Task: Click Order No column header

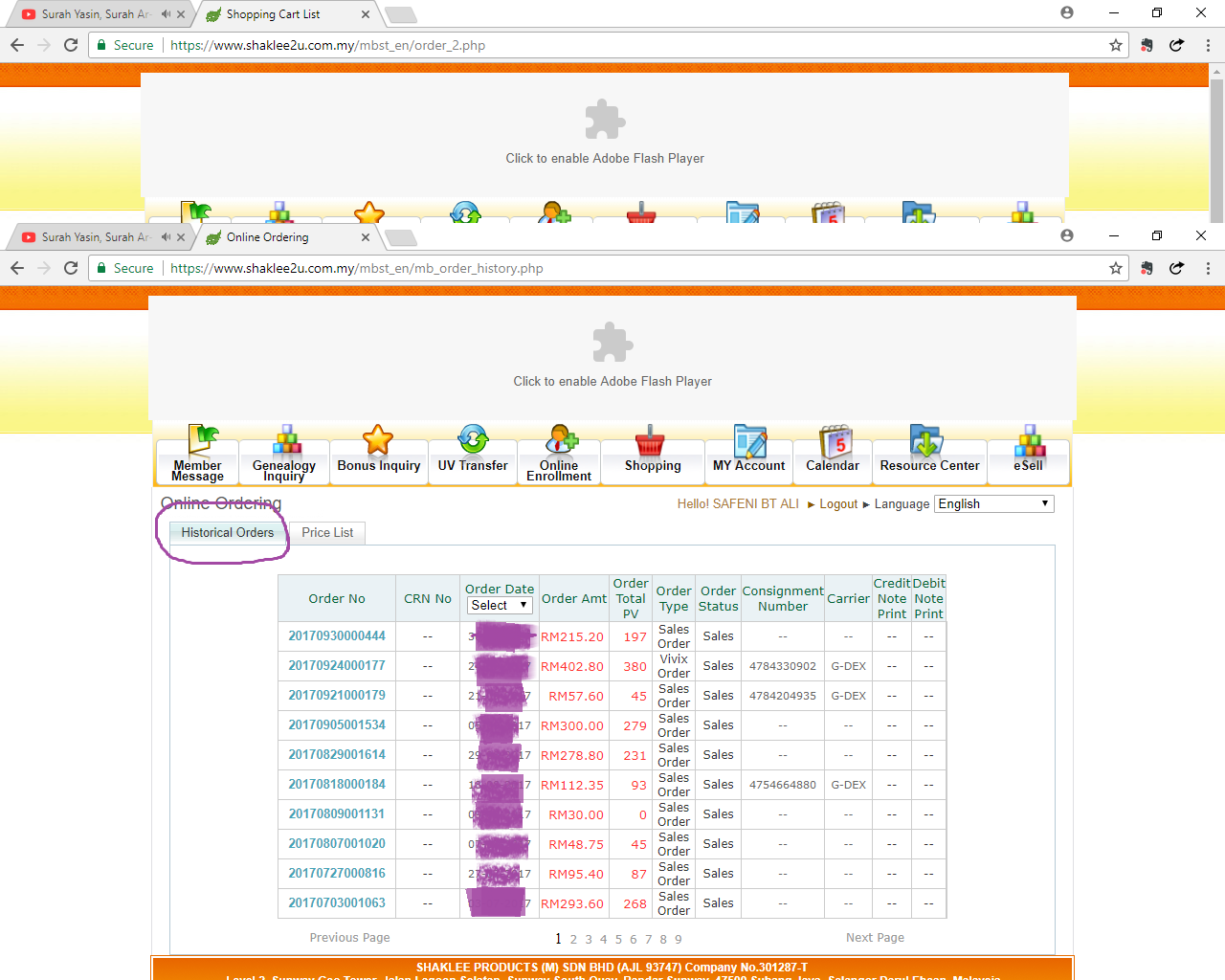Action: click(x=337, y=598)
